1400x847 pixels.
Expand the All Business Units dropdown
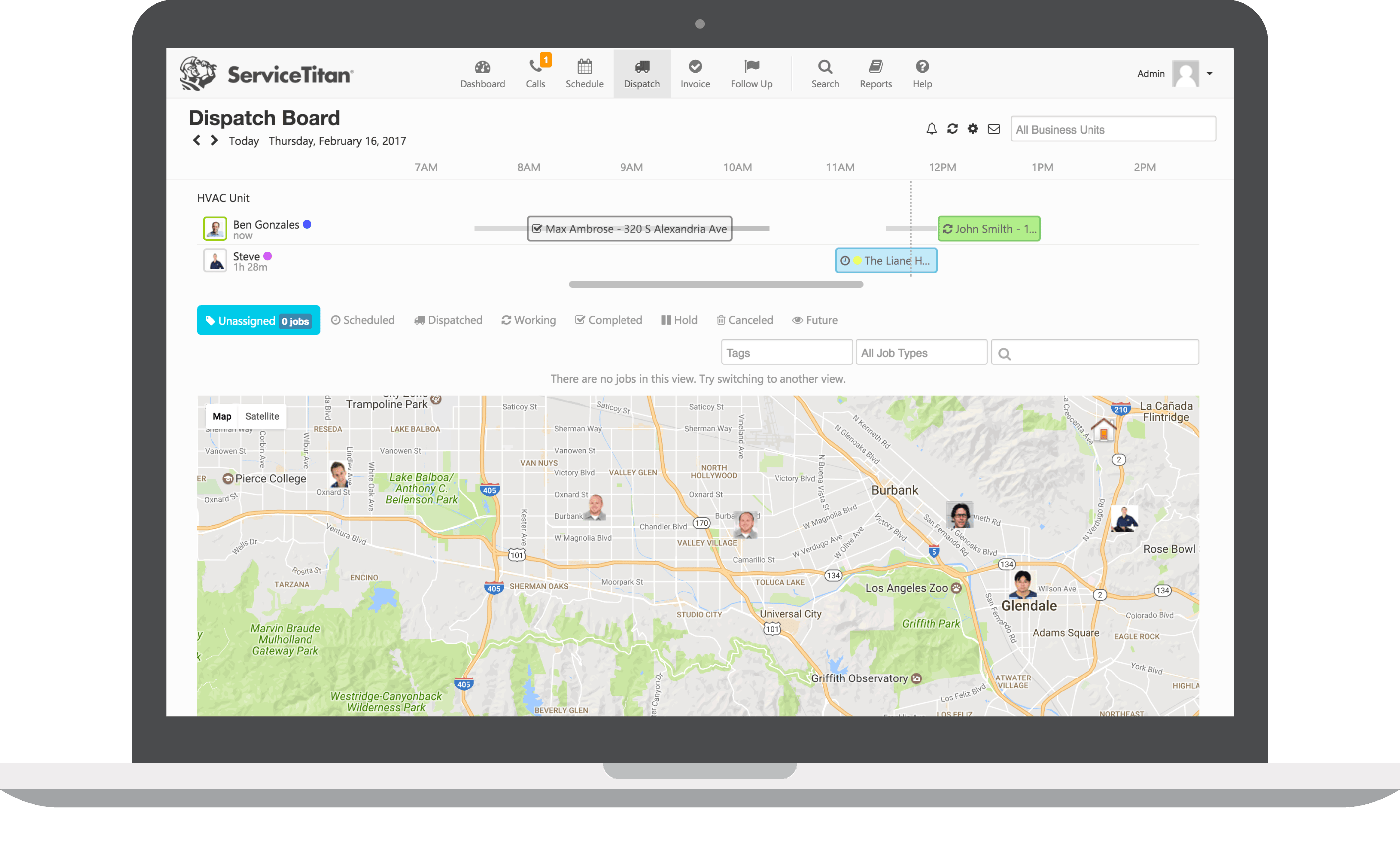1112,130
